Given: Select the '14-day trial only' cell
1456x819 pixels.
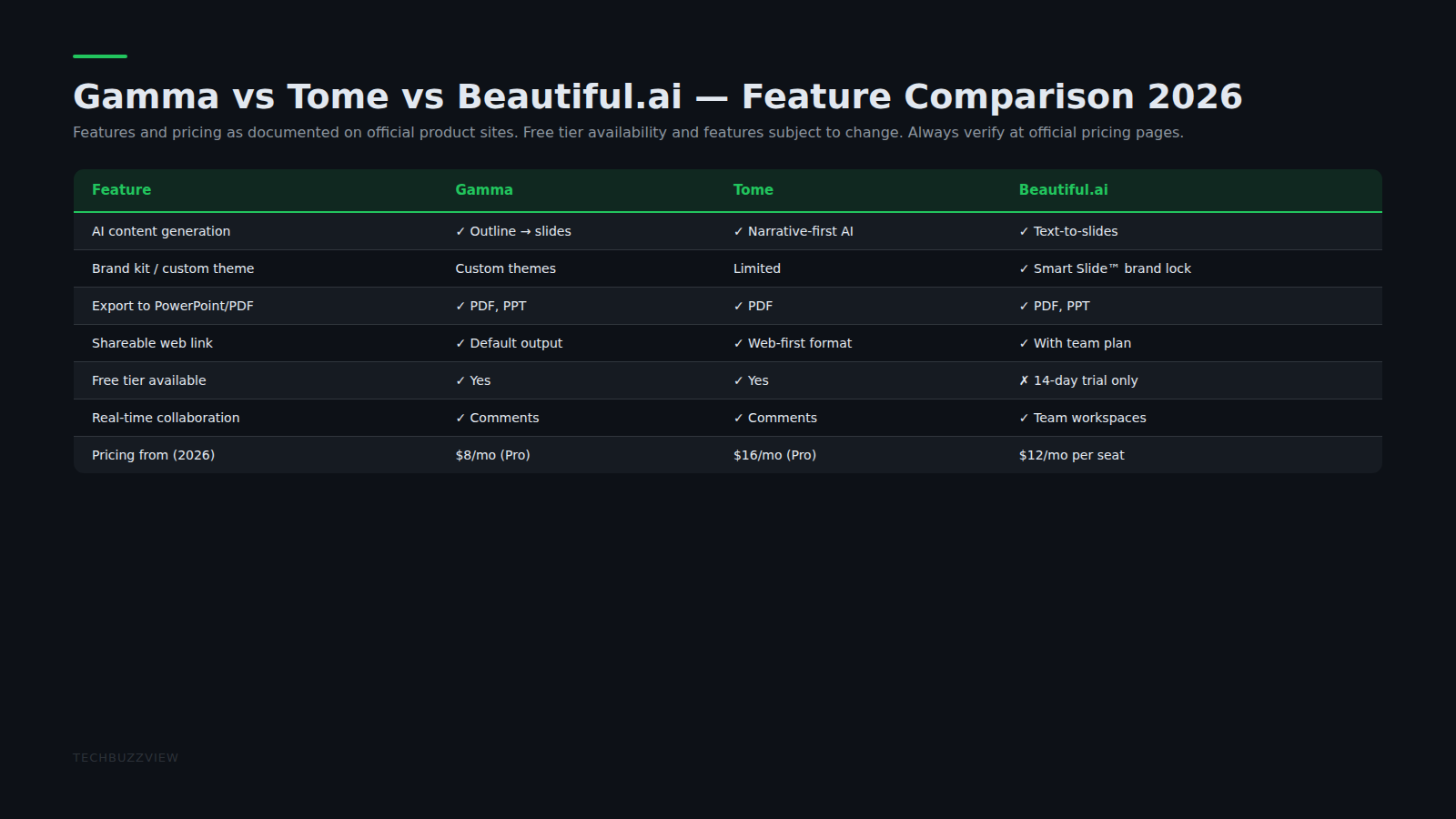Looking at the screenshot, I should 1078,380.
